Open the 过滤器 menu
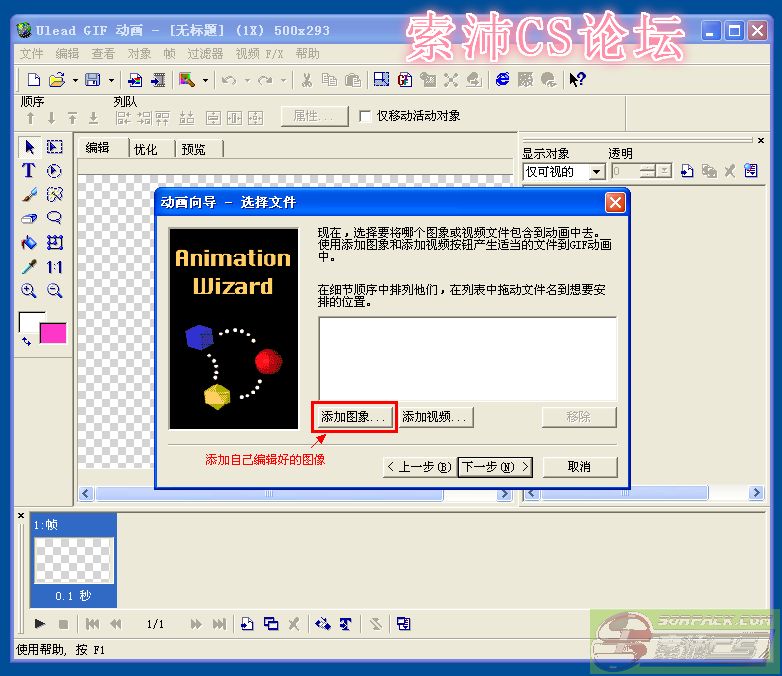 pos(205,53)
